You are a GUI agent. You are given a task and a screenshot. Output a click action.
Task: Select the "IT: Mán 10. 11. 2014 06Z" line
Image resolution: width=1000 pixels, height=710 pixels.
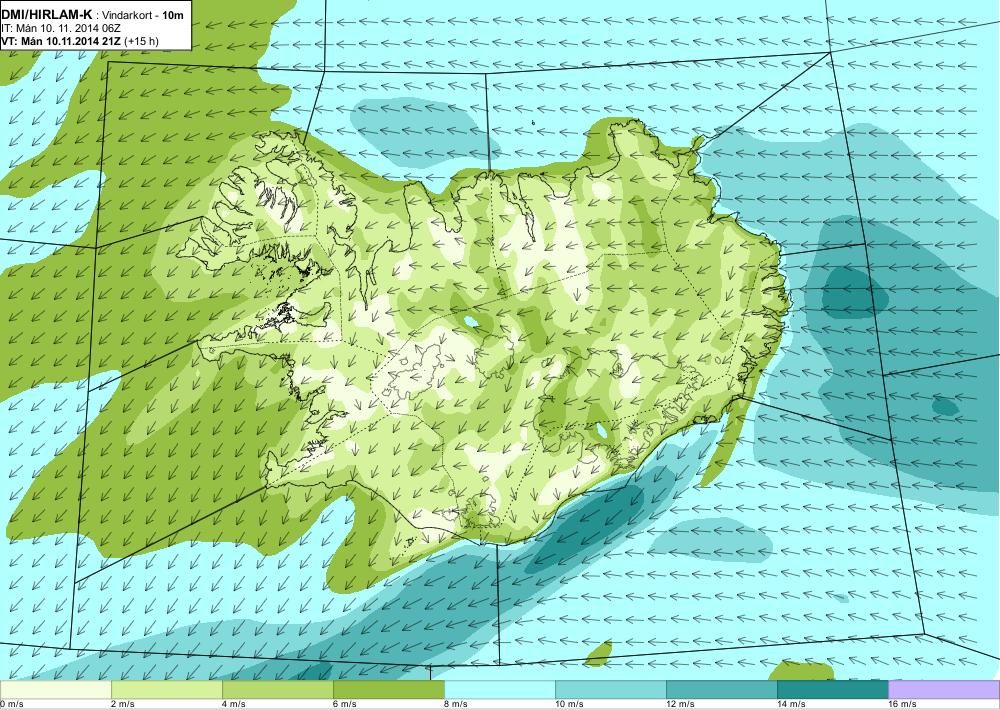click(61, 28)
